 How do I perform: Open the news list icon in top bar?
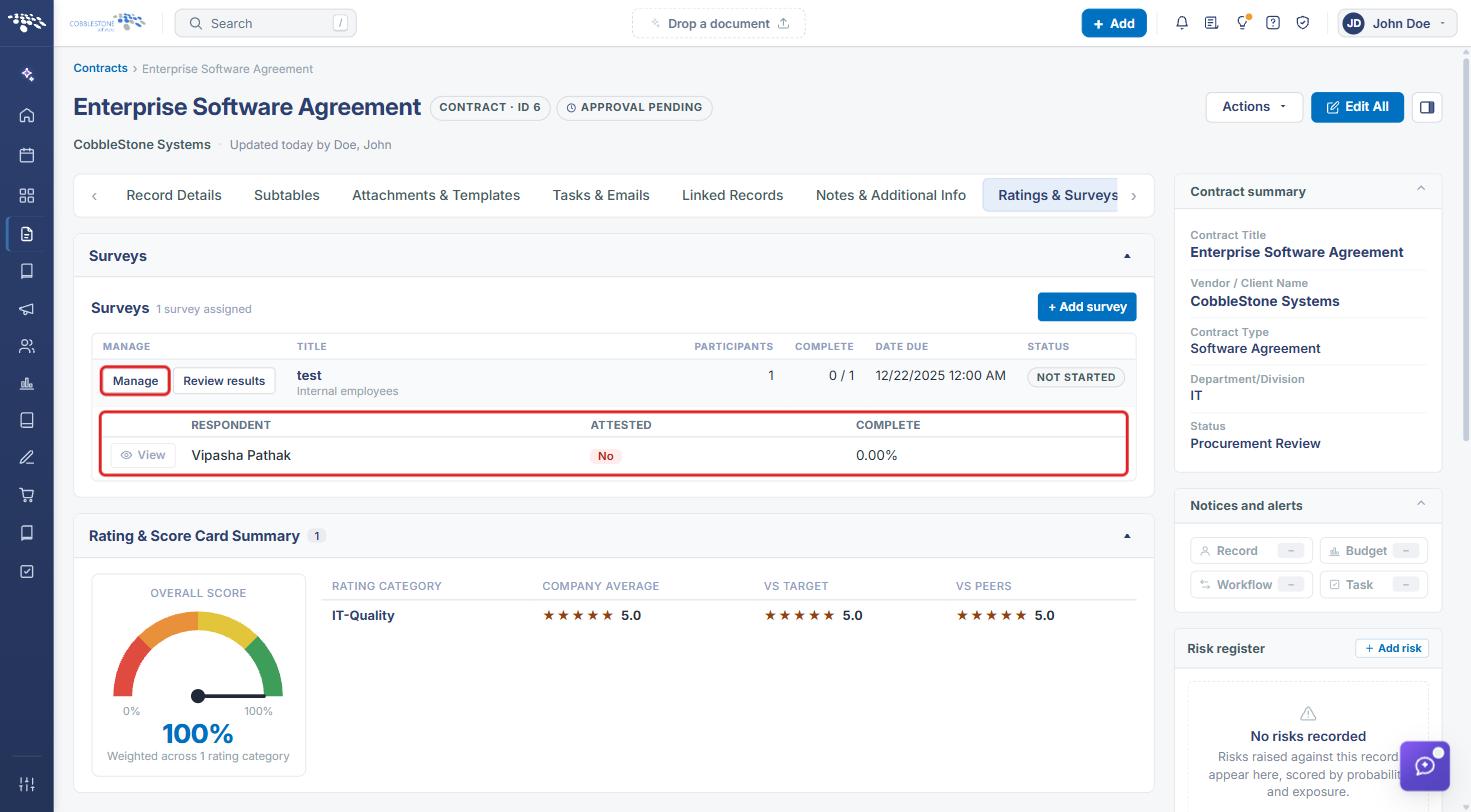pos(1212,23)
